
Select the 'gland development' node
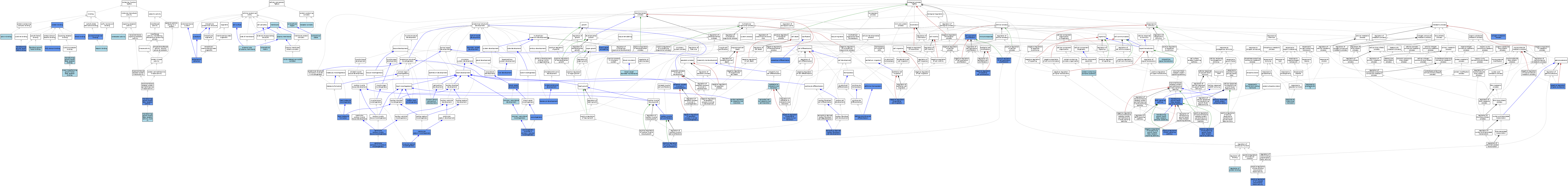[x=483, y=60]
